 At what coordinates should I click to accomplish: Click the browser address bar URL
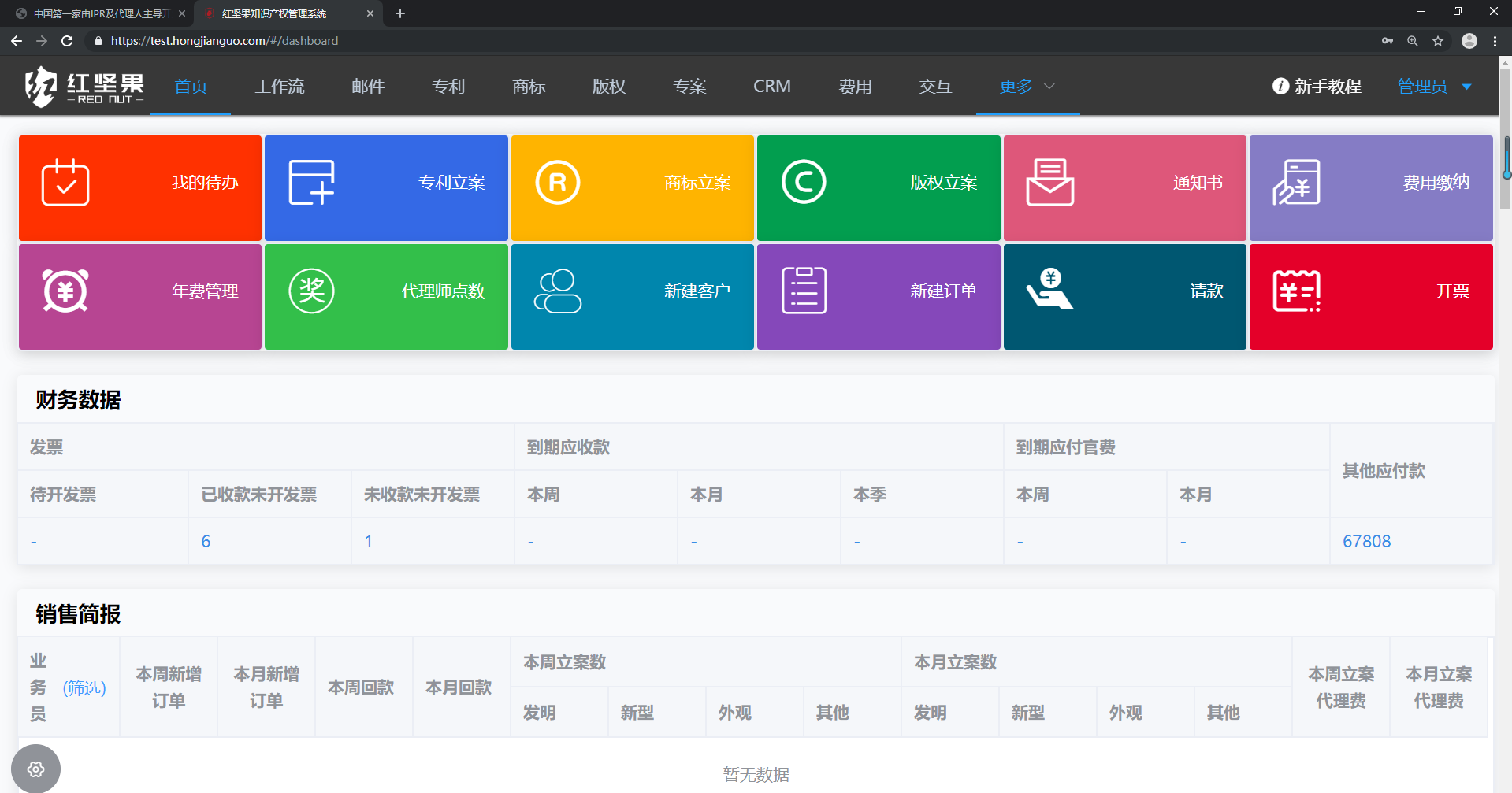coord(225,41)
